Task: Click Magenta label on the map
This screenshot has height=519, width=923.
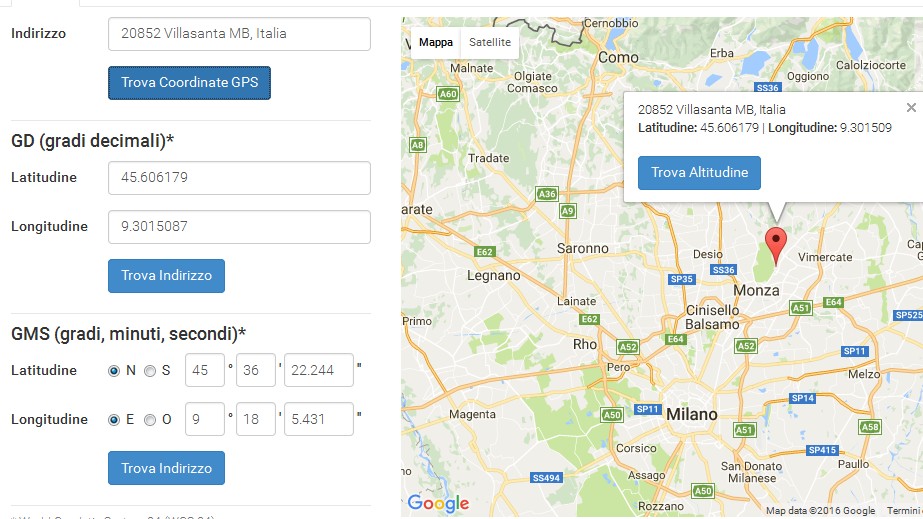Action: point(472,414)
